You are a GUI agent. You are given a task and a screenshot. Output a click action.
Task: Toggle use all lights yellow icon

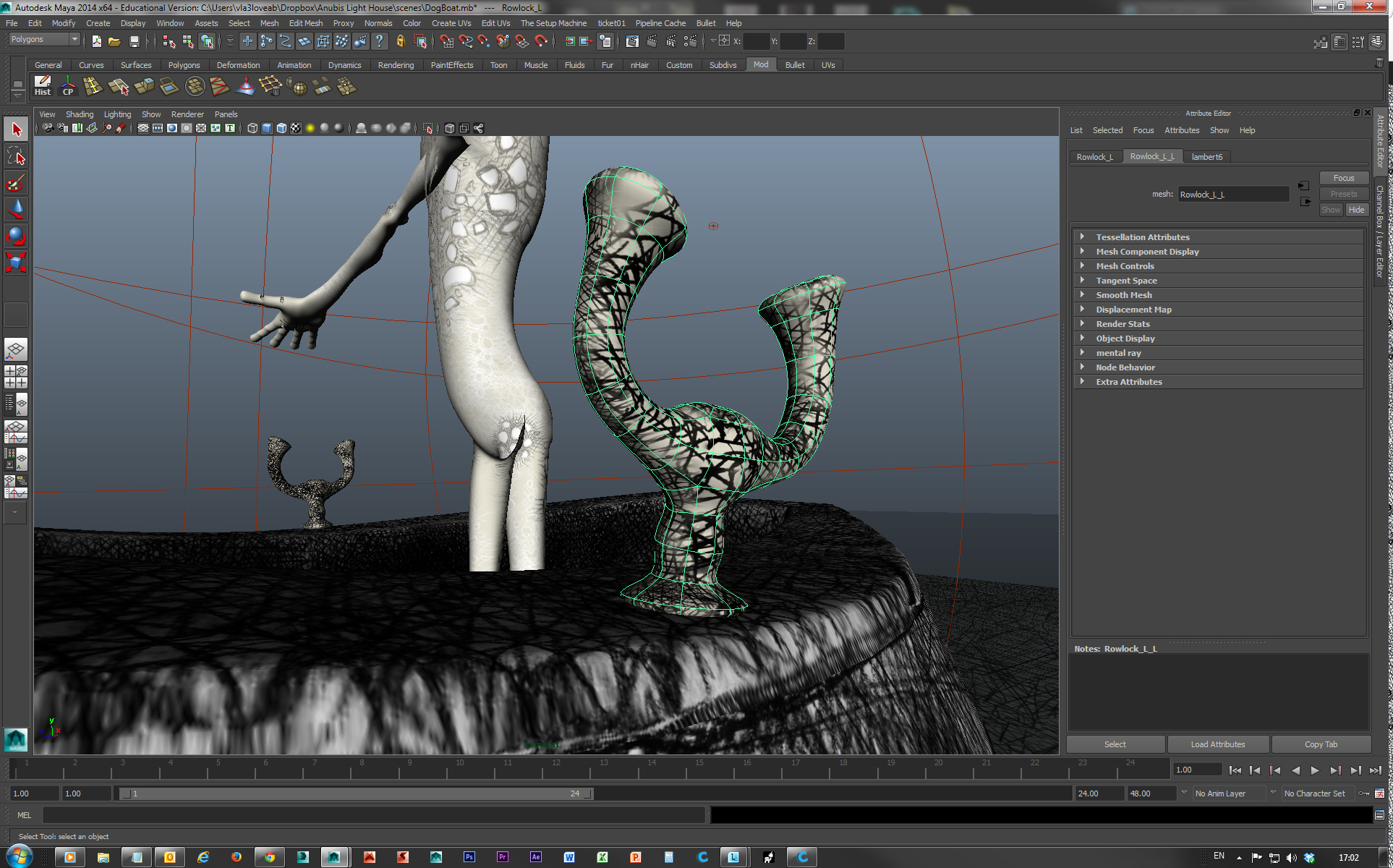pos(310,128)
